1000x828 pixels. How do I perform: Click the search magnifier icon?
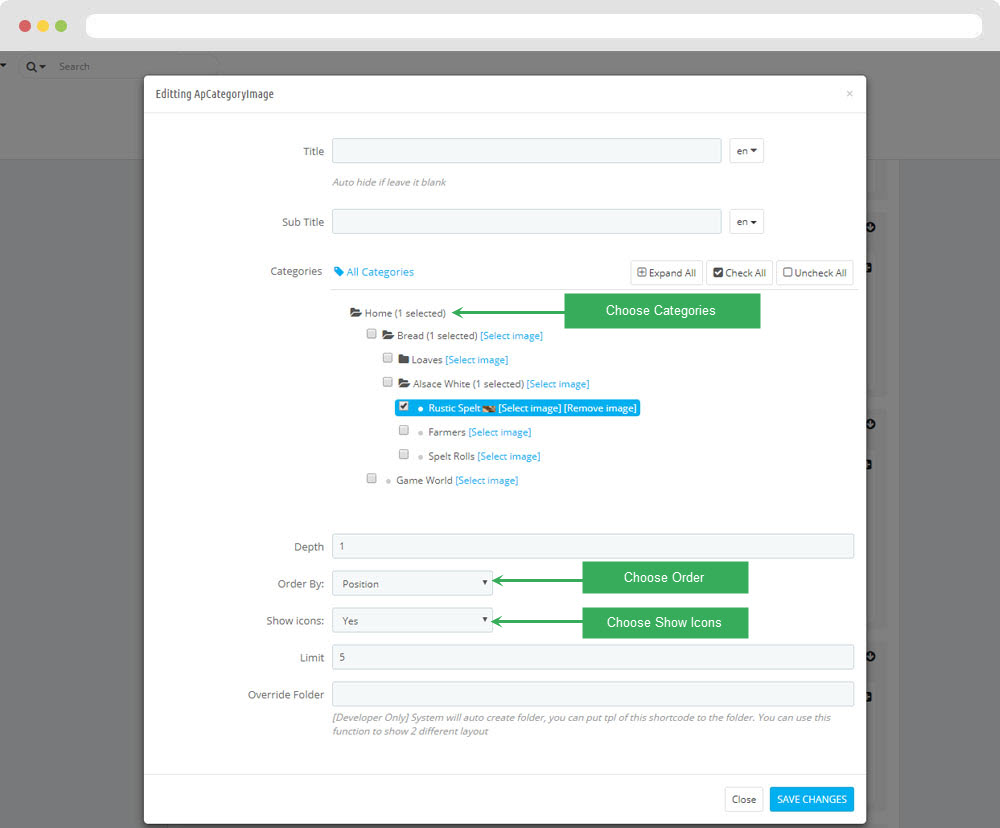[32, 67]
